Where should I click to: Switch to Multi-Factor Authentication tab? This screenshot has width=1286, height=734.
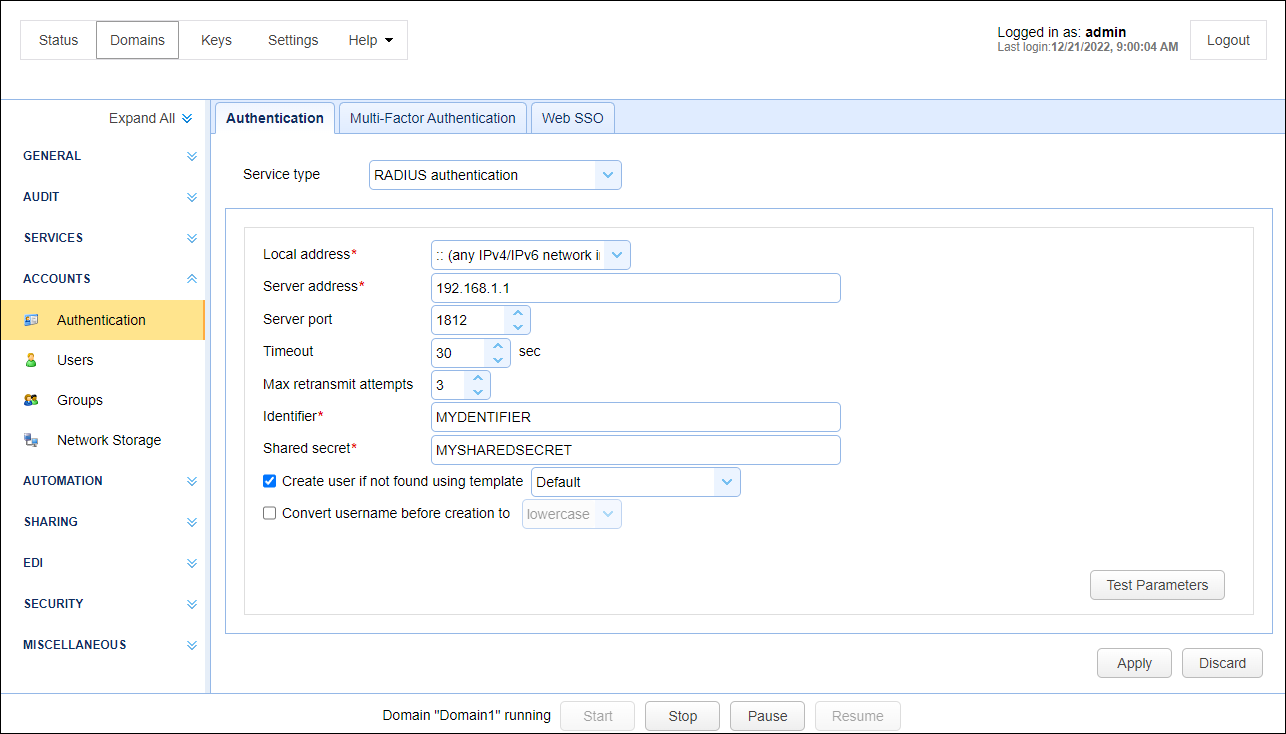pos(432,118)
